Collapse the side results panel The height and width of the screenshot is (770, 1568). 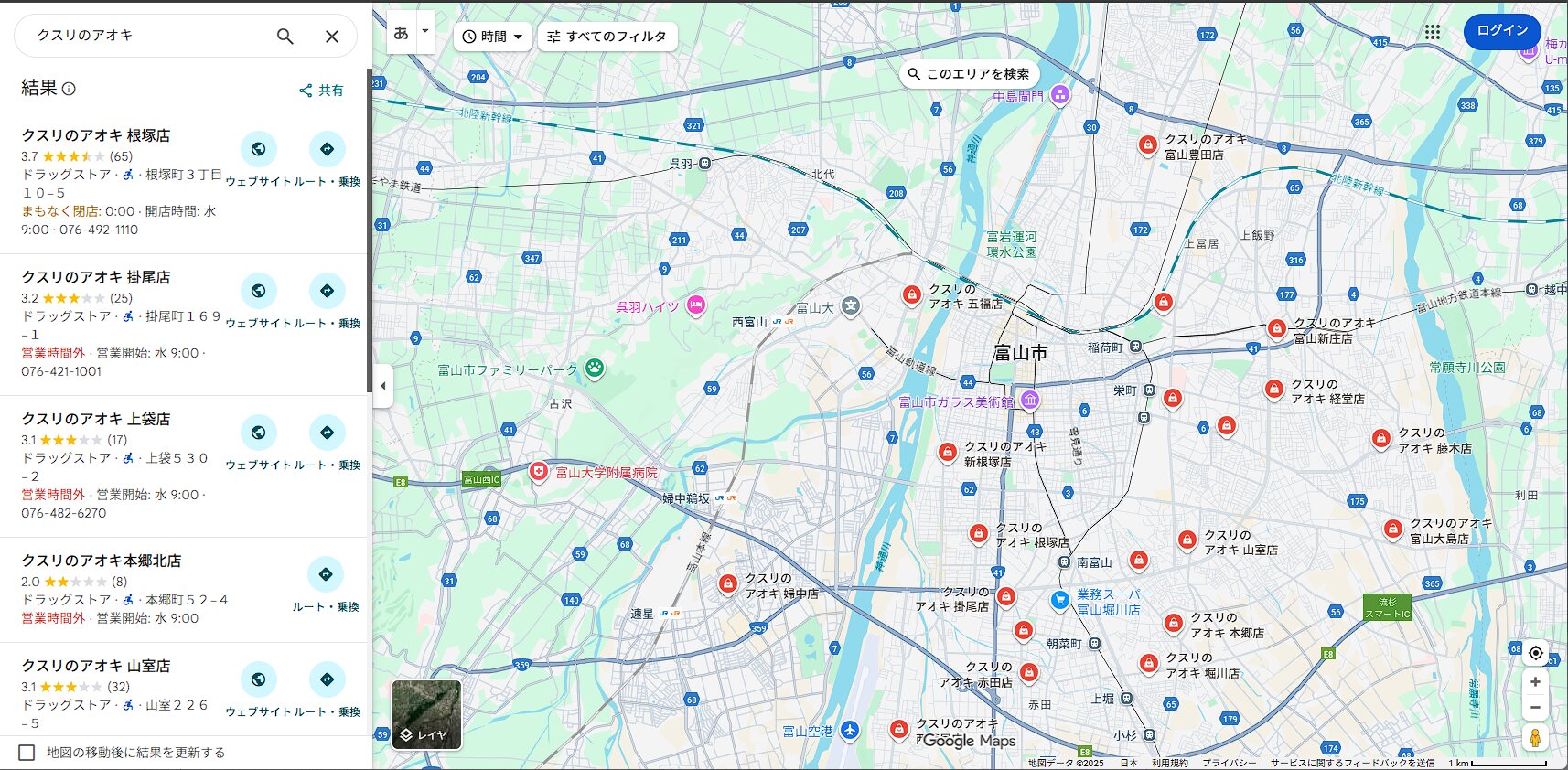(x=382, y=386)
